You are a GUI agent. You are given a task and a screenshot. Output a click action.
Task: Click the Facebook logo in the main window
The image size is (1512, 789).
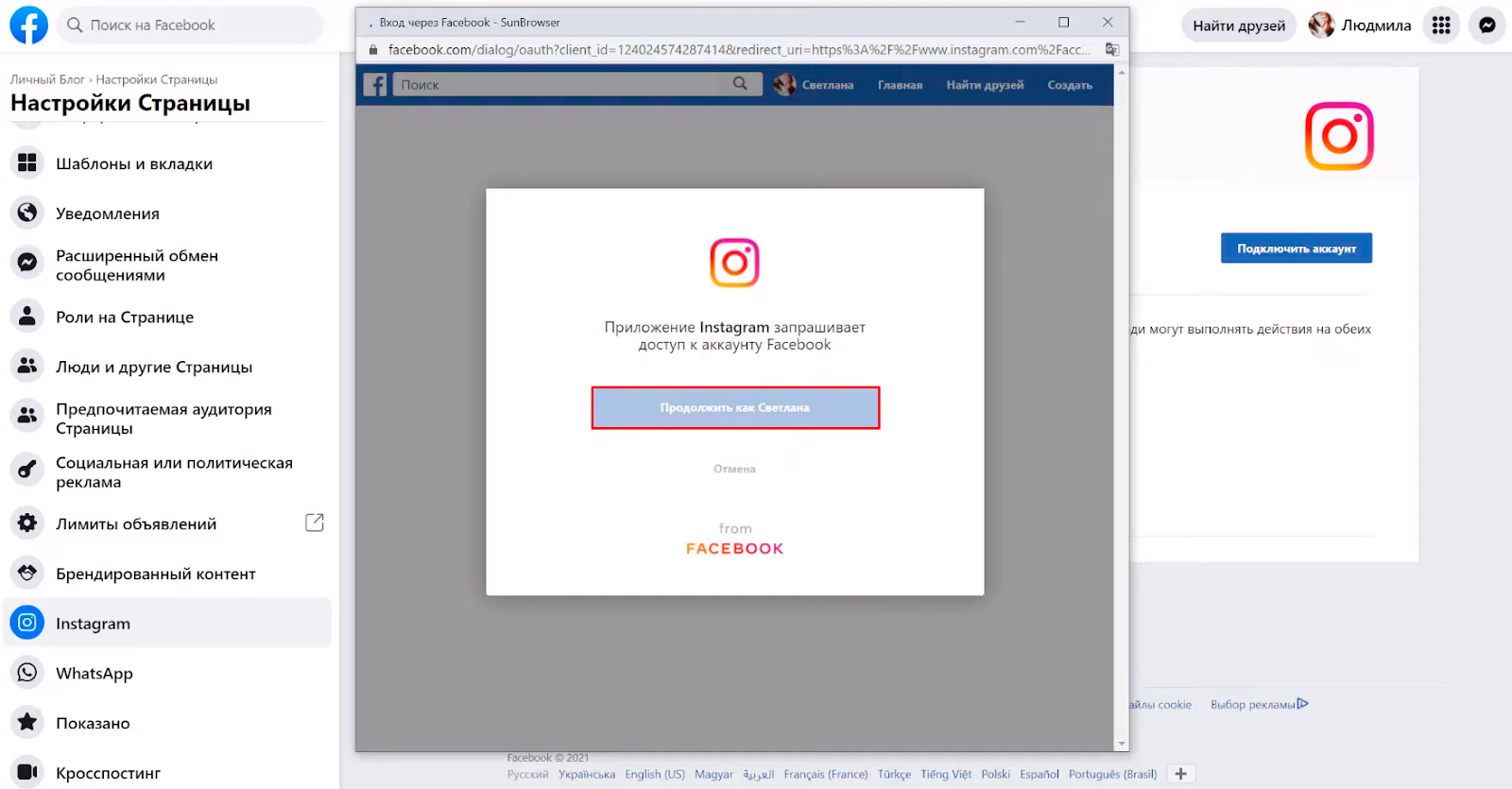coord(28,26)
